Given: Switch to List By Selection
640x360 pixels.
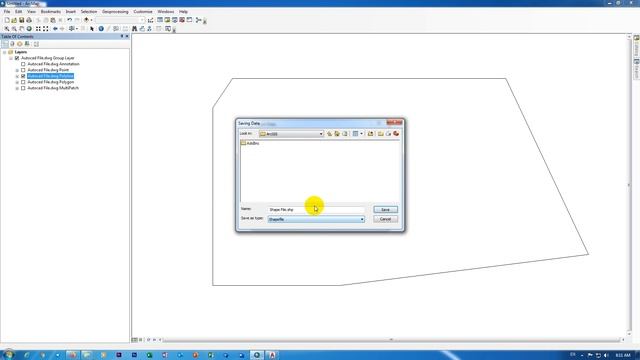Looking at the screenshot, I should pos(27,44).
